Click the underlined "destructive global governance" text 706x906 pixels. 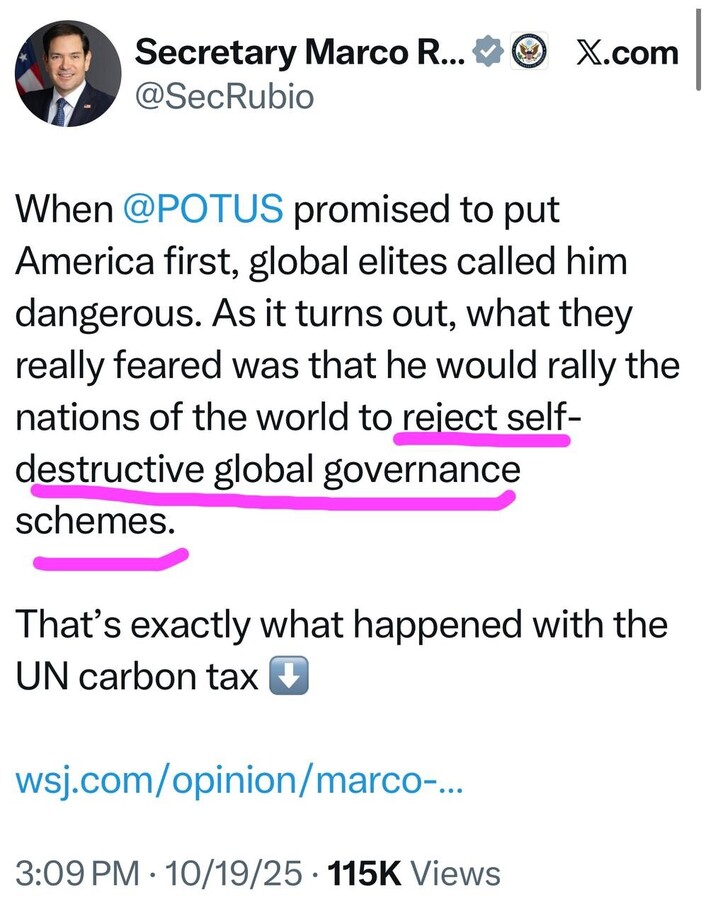pyautogui.click(x=268, y=471)
